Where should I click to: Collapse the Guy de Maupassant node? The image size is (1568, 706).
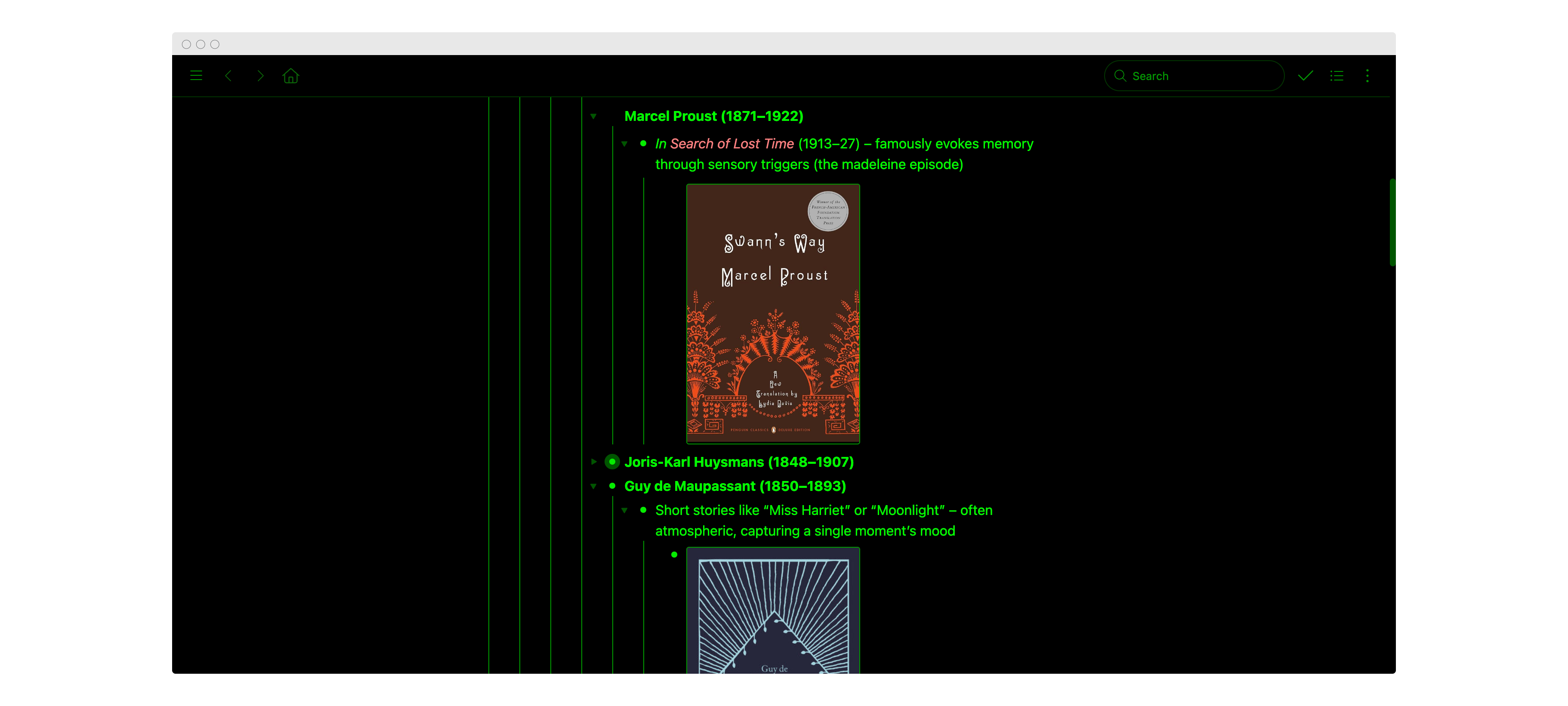pos(593,486)
